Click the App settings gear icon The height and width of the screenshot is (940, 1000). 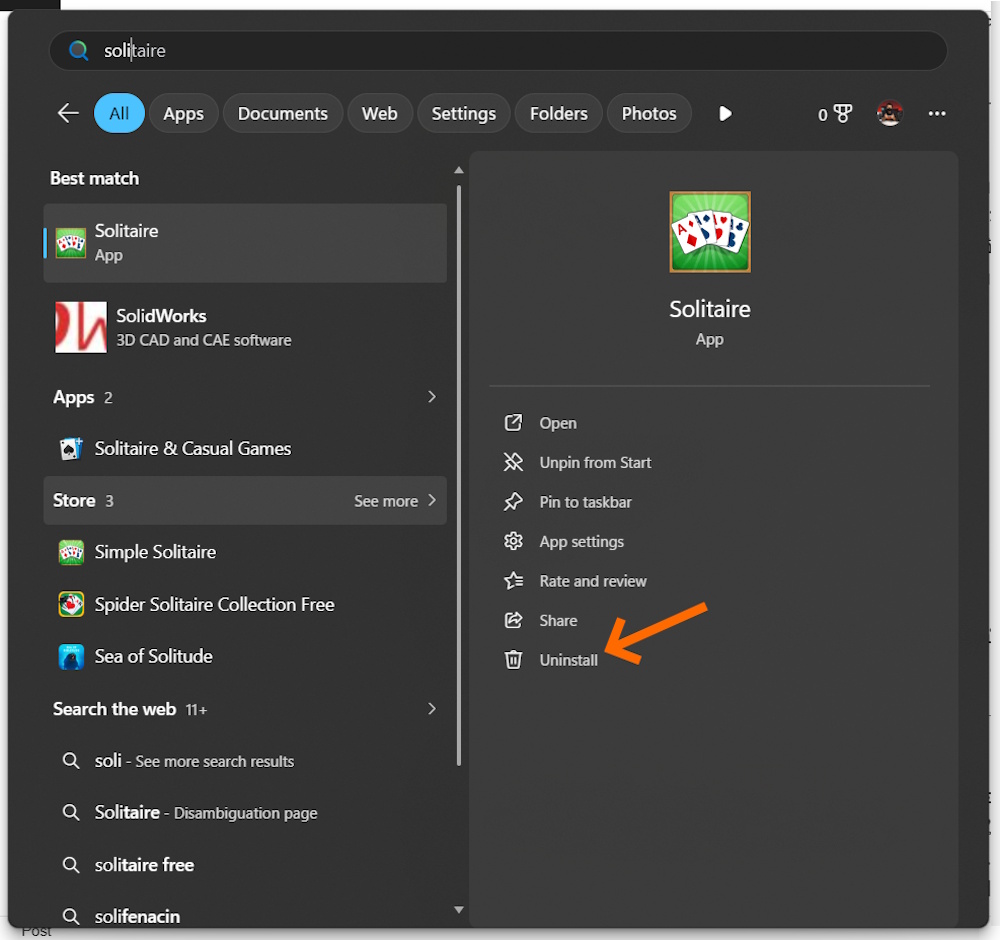pos(513,541)
